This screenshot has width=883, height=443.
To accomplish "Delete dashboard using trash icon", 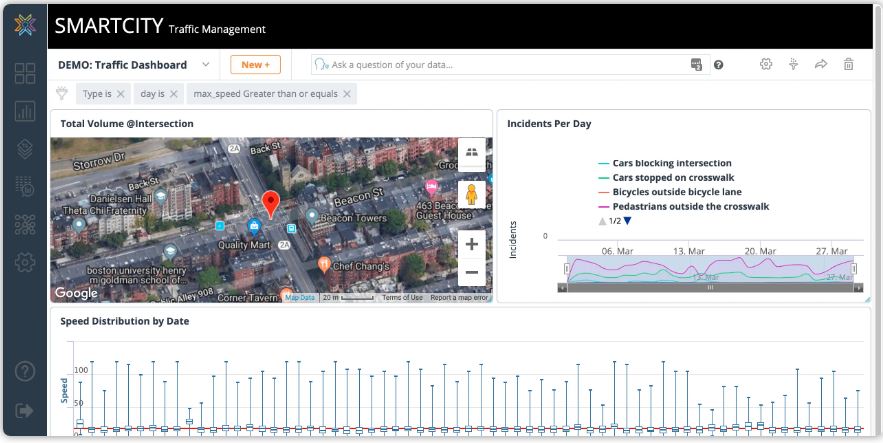I will point(848,64).
